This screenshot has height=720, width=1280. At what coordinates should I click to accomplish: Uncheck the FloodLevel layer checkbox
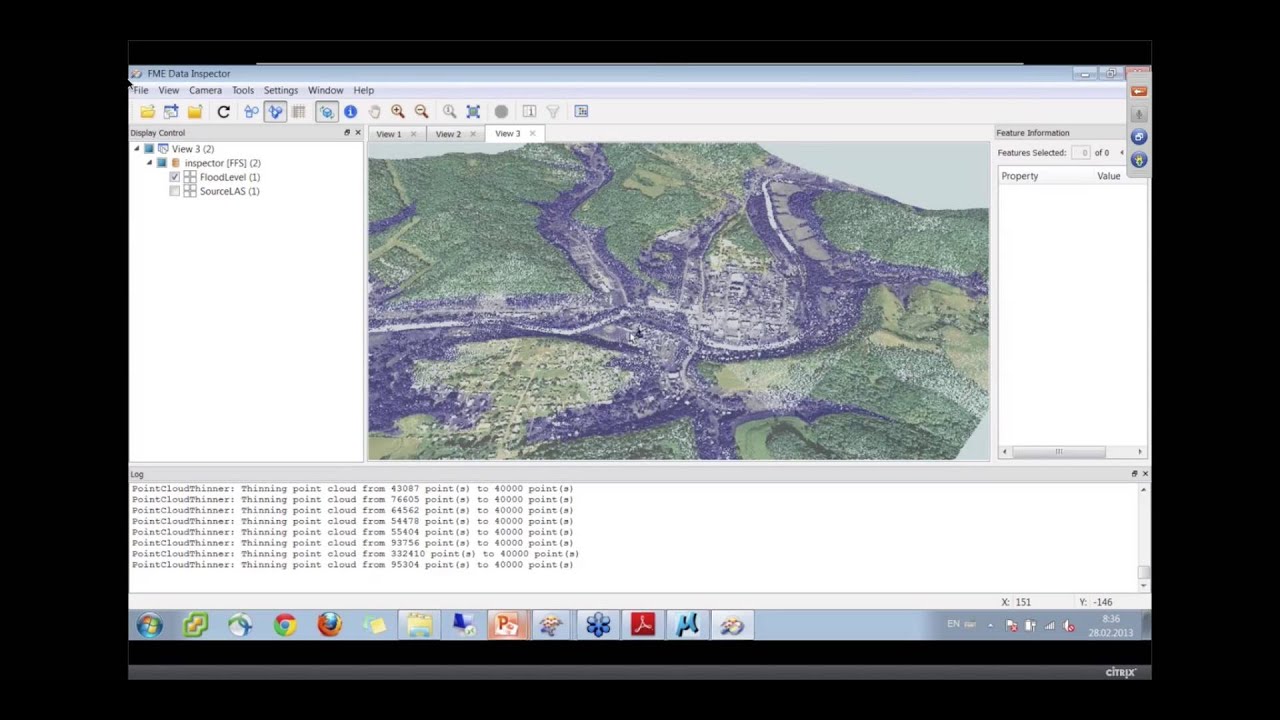[x=175, y=177]
